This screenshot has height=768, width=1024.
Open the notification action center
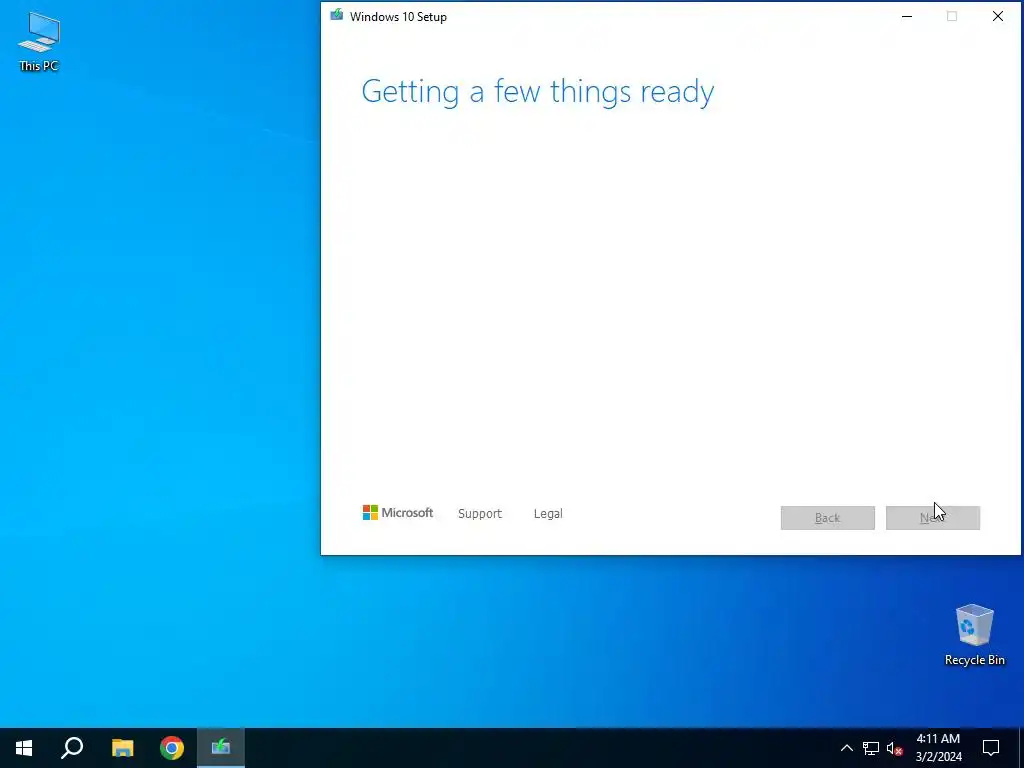pyautogui.click(x=991, y=748)
